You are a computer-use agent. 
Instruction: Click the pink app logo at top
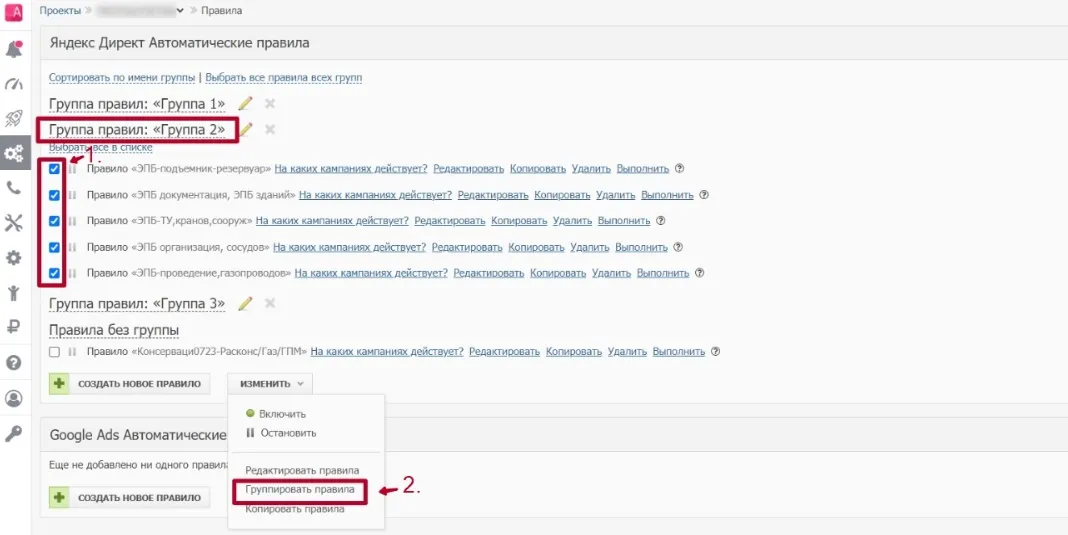(x=14, y=13)
